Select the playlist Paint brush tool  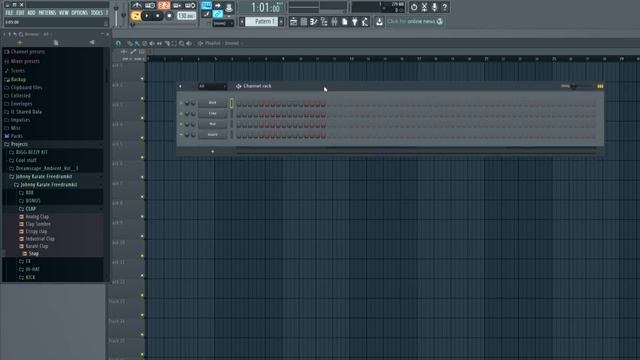click(138, 43)
